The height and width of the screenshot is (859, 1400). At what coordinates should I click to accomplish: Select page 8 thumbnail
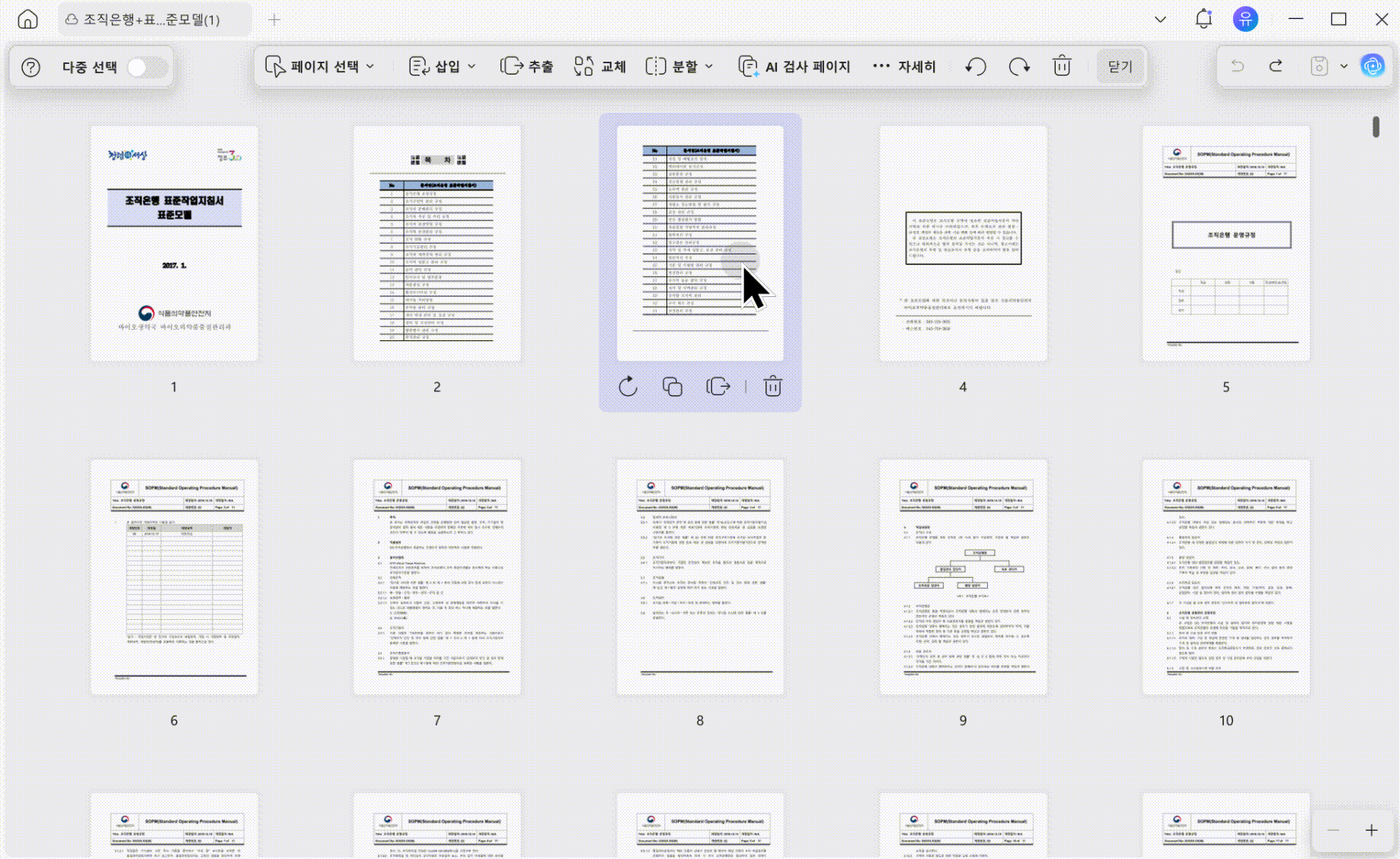(x=700, y=577)
